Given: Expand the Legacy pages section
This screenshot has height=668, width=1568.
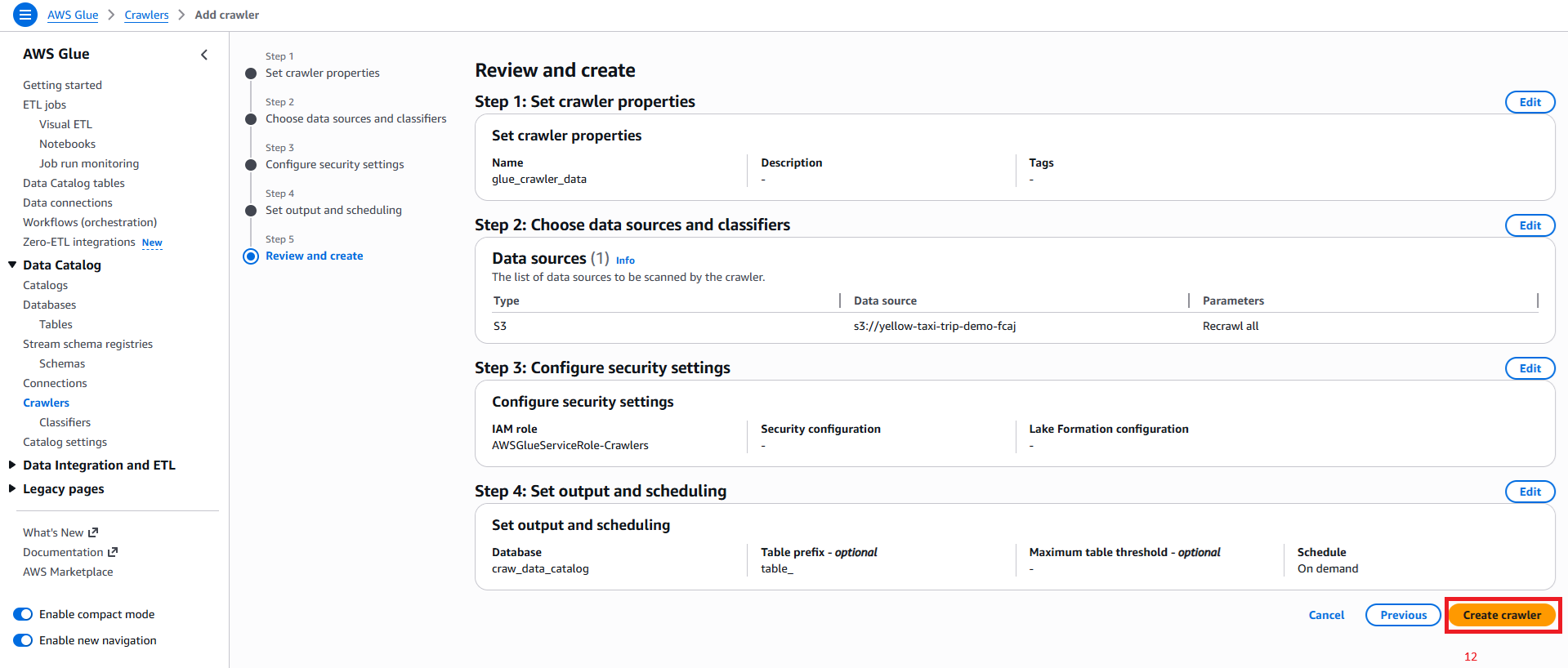Looking at the screenshot, I should point(12,488).
